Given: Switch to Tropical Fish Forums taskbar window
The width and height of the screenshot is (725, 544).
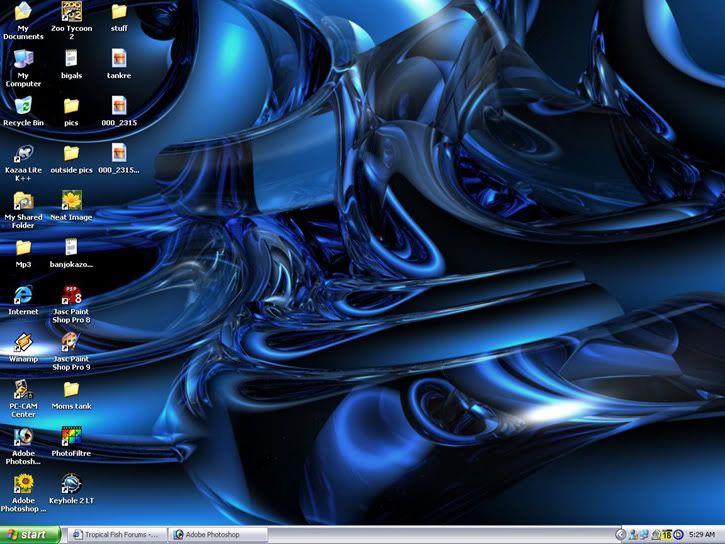Looking at the screenshot, I should (117, 535).
